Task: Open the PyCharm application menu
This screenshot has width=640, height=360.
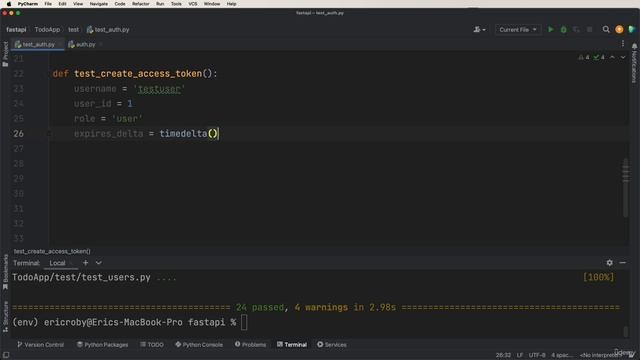Action: [x=28, y=4]
